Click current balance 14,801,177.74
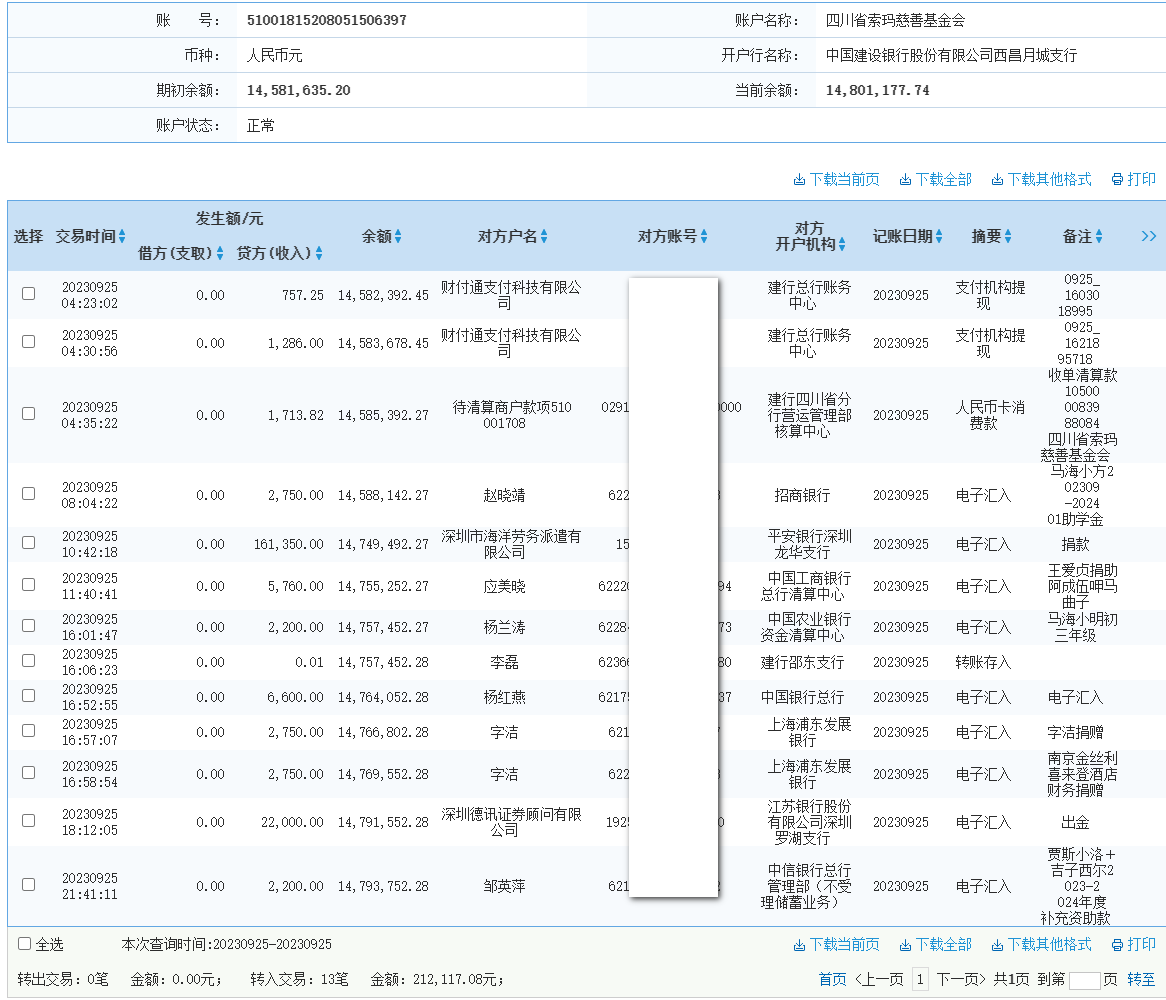1166x1000 pixels. point(877,91)
